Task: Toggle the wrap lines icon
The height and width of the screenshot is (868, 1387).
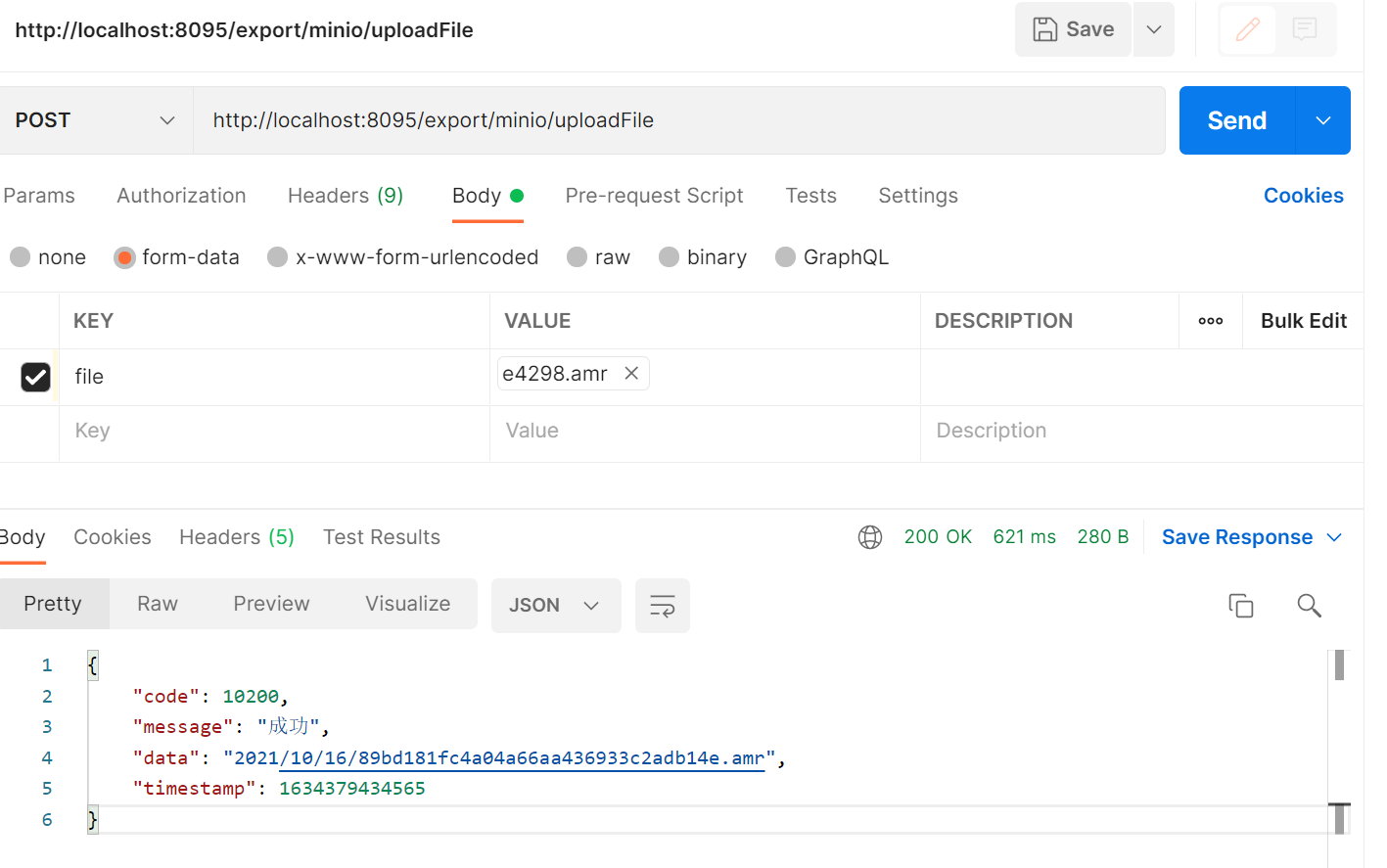Action: 663,606
